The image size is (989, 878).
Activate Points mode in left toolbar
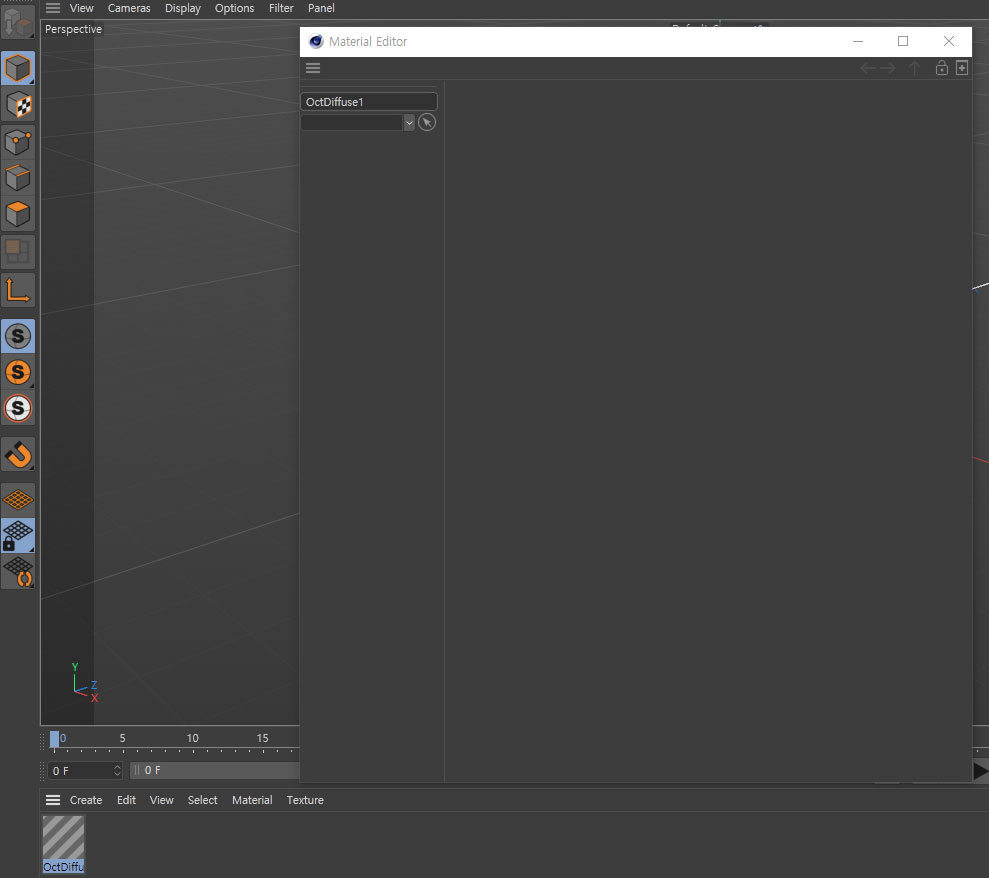[x=18, y=141]
